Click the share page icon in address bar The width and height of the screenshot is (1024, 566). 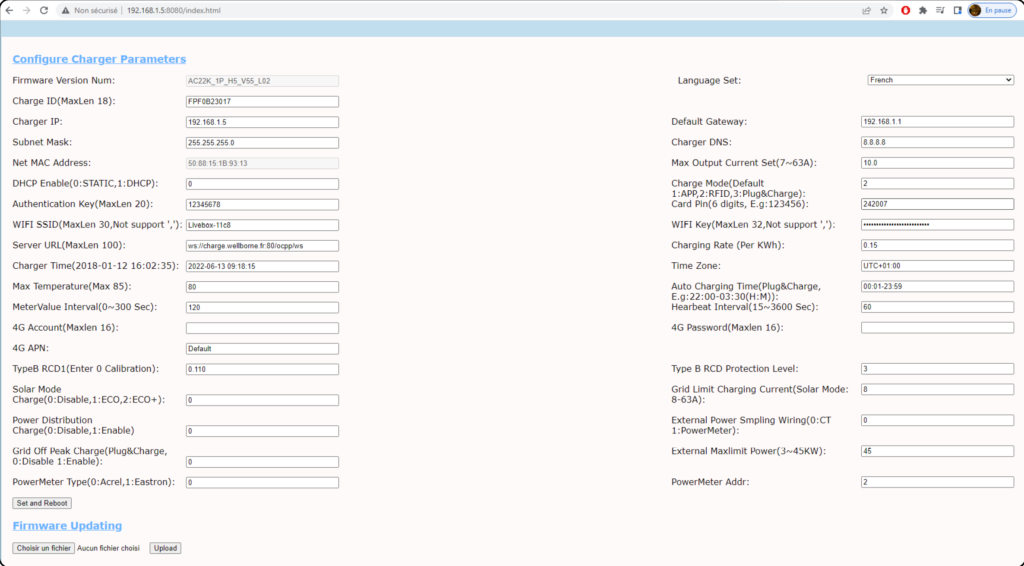(x=867, y=10)
